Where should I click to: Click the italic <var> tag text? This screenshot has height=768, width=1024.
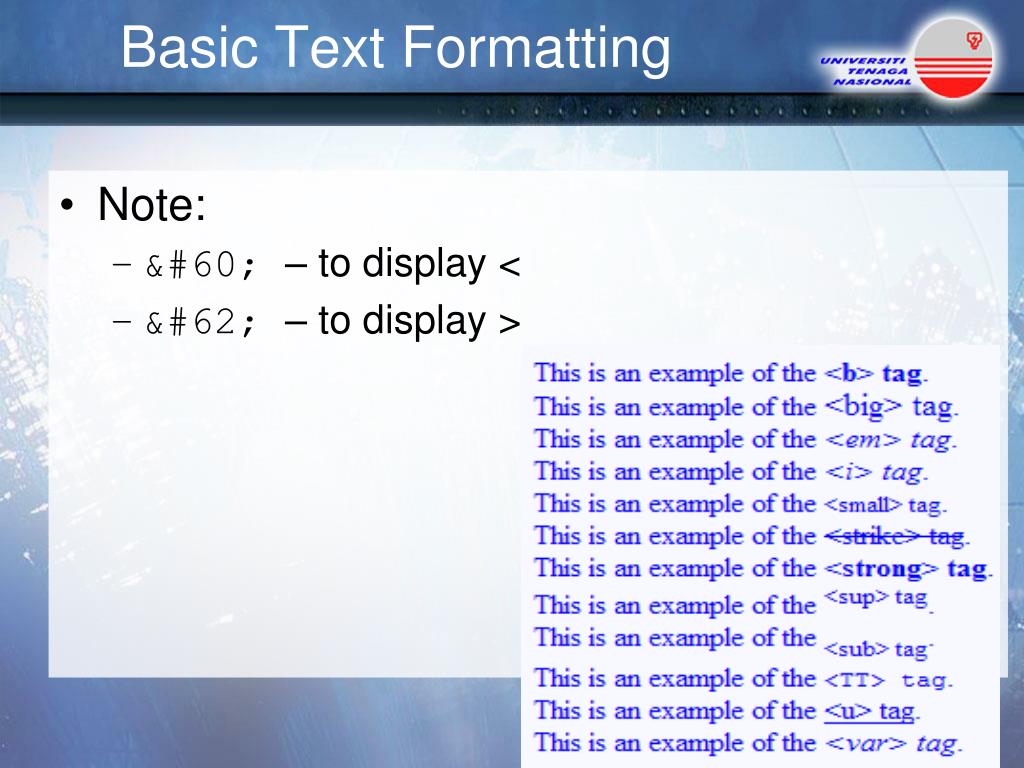[891, 743]
